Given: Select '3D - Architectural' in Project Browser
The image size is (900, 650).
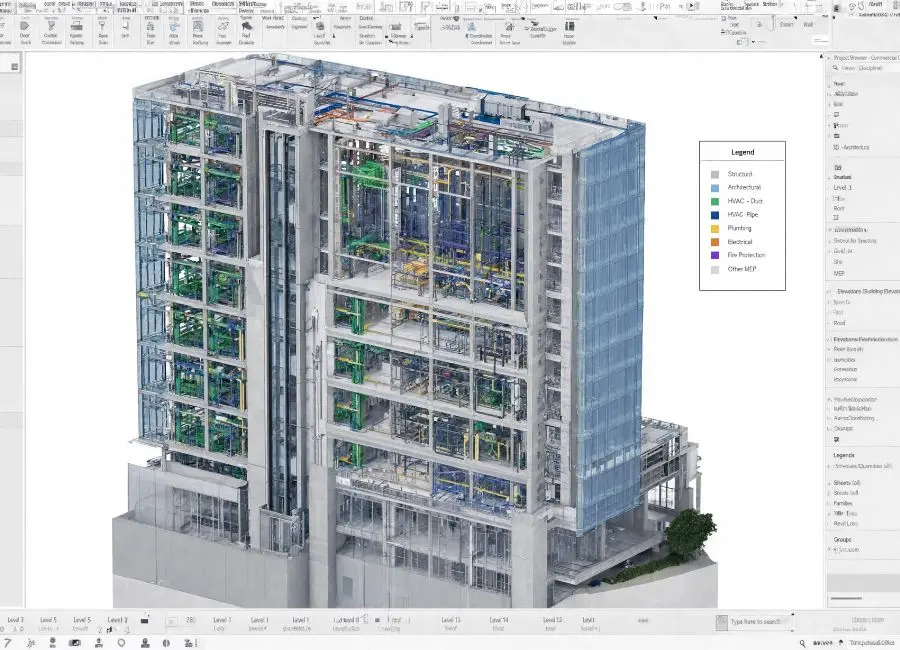Looking at the screenshot, I should tap(851, 148).
